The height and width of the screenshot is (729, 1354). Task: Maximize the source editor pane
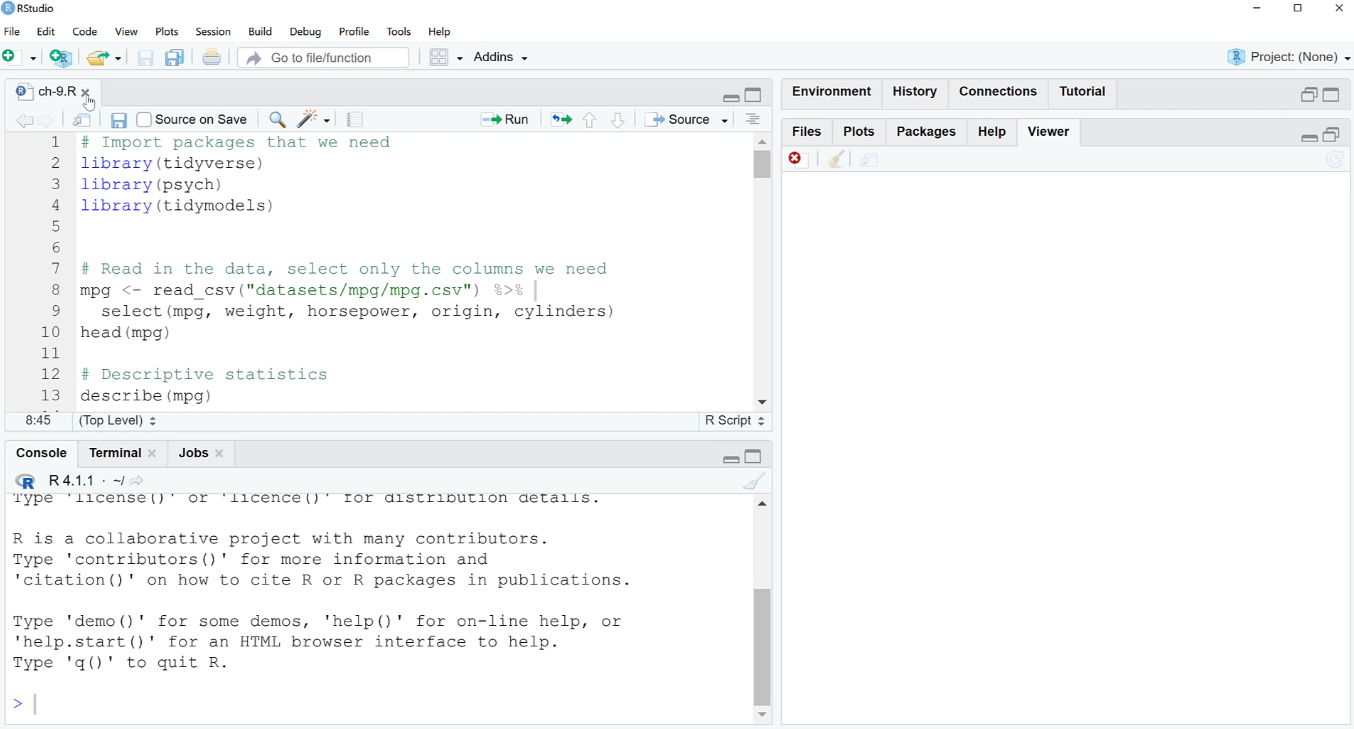point(754,95)
